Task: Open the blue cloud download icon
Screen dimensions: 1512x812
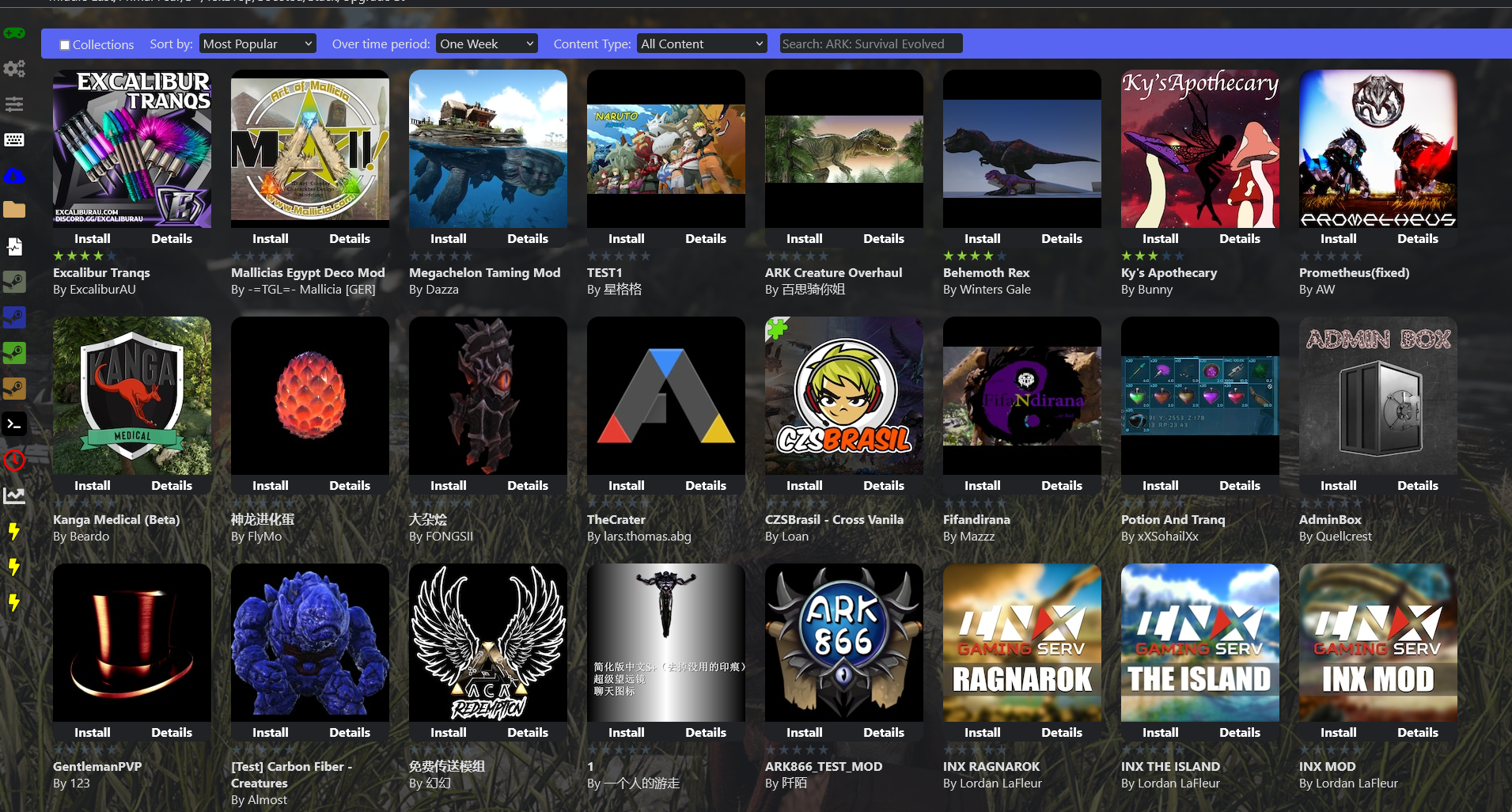Action: [14, 176]
